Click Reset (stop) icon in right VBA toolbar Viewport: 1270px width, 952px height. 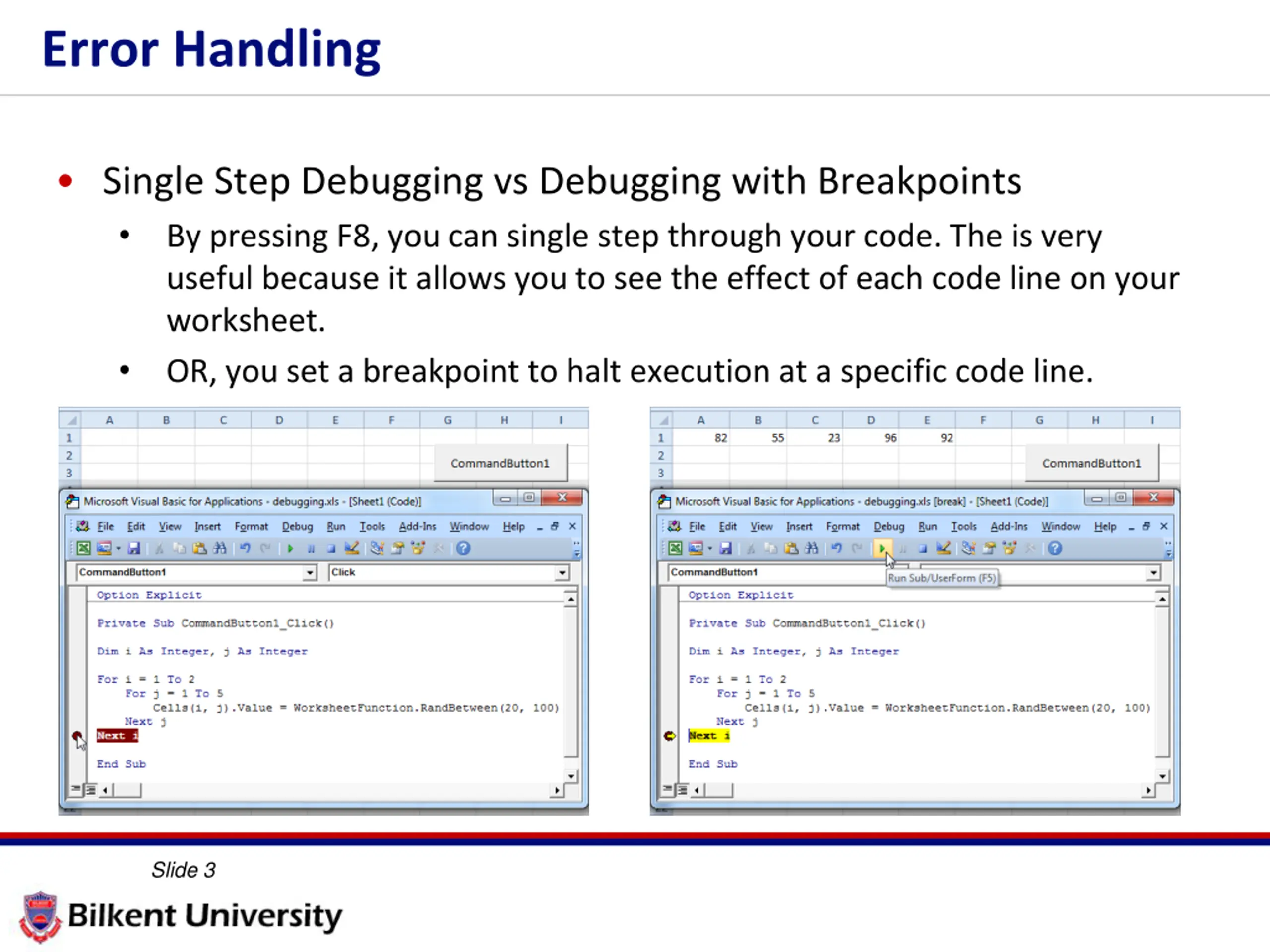tap(922, 548)
